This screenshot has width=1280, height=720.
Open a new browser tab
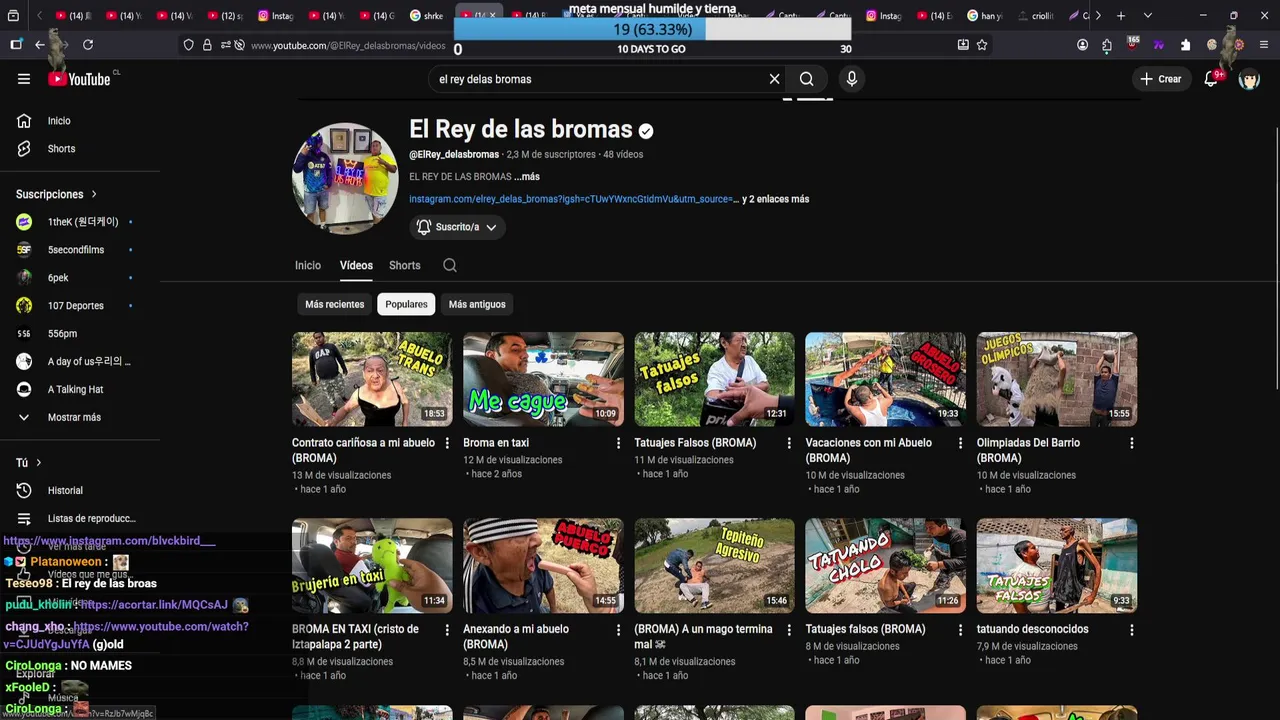[1121, 16]
